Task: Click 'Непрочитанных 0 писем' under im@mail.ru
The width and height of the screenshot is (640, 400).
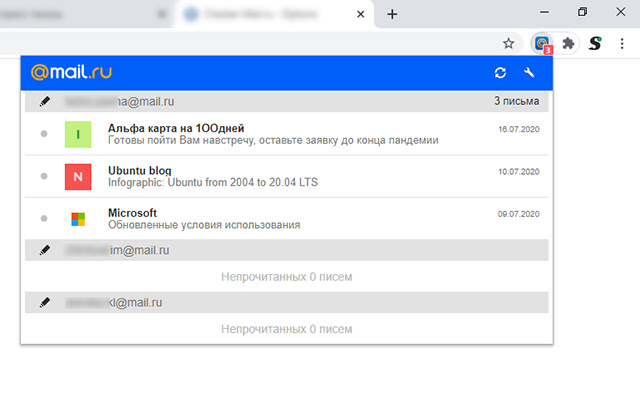Action: (287, 277)
